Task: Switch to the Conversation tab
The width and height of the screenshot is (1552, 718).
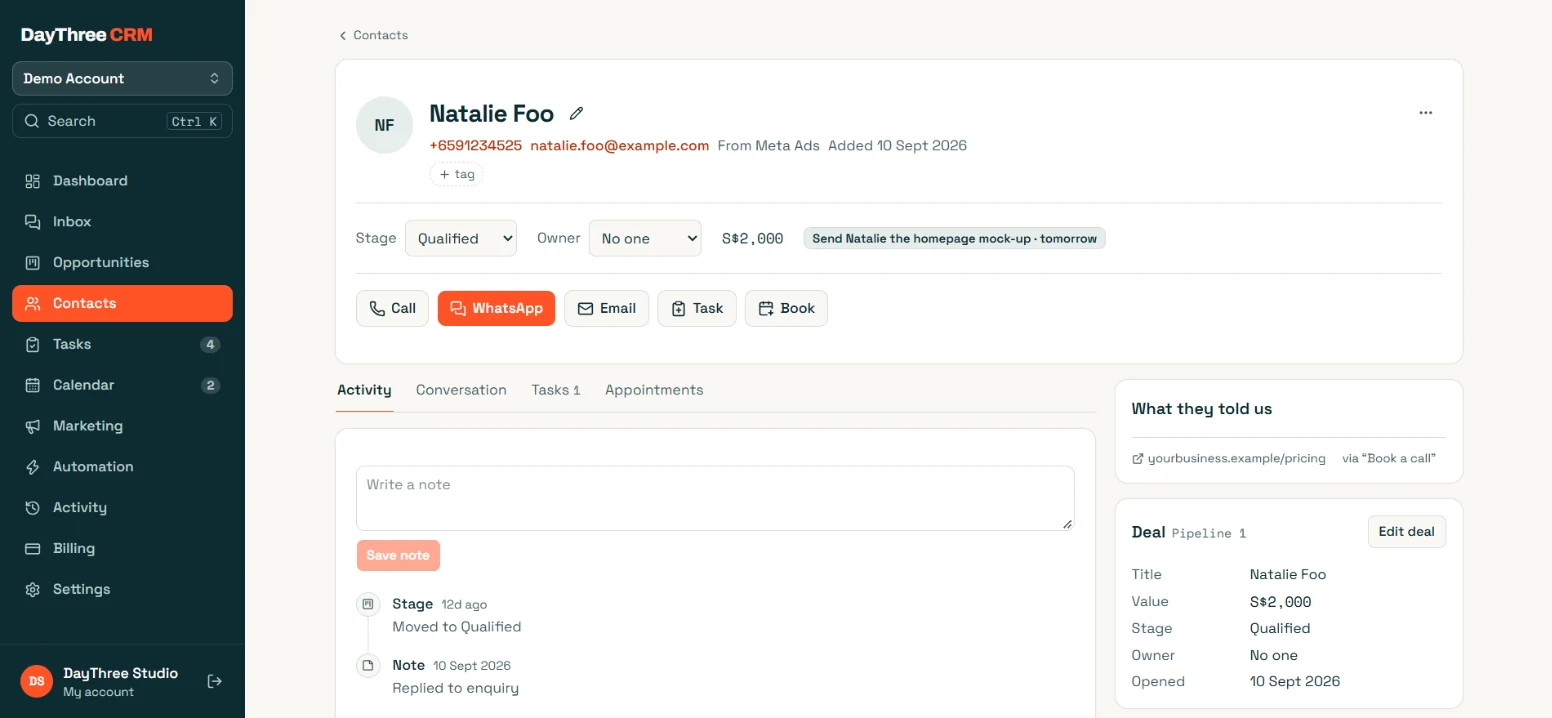Action: click(461, 390)
